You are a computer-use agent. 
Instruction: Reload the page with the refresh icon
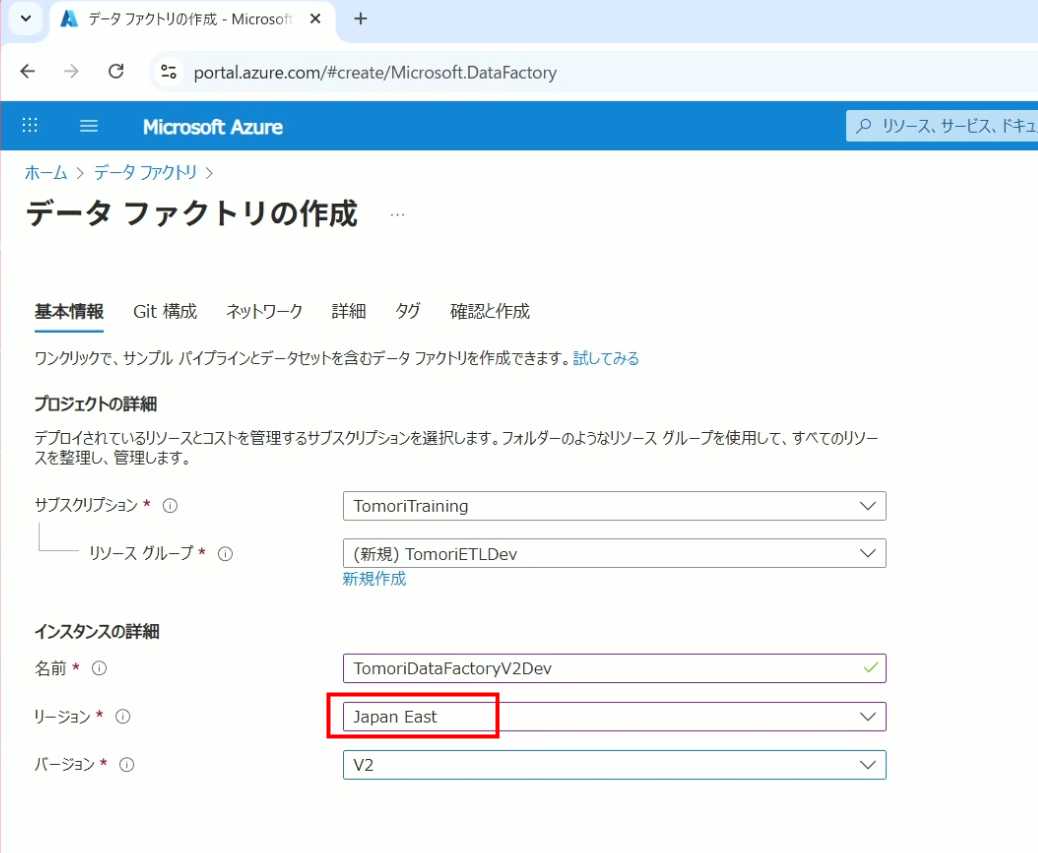click(x=116, y=71)
